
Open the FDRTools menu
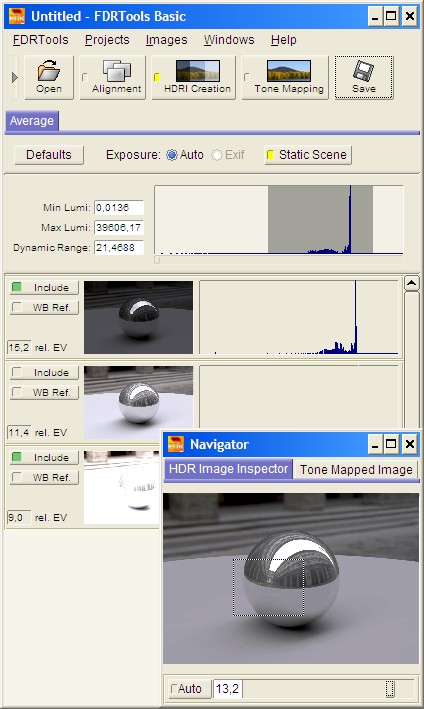[40, 40]
